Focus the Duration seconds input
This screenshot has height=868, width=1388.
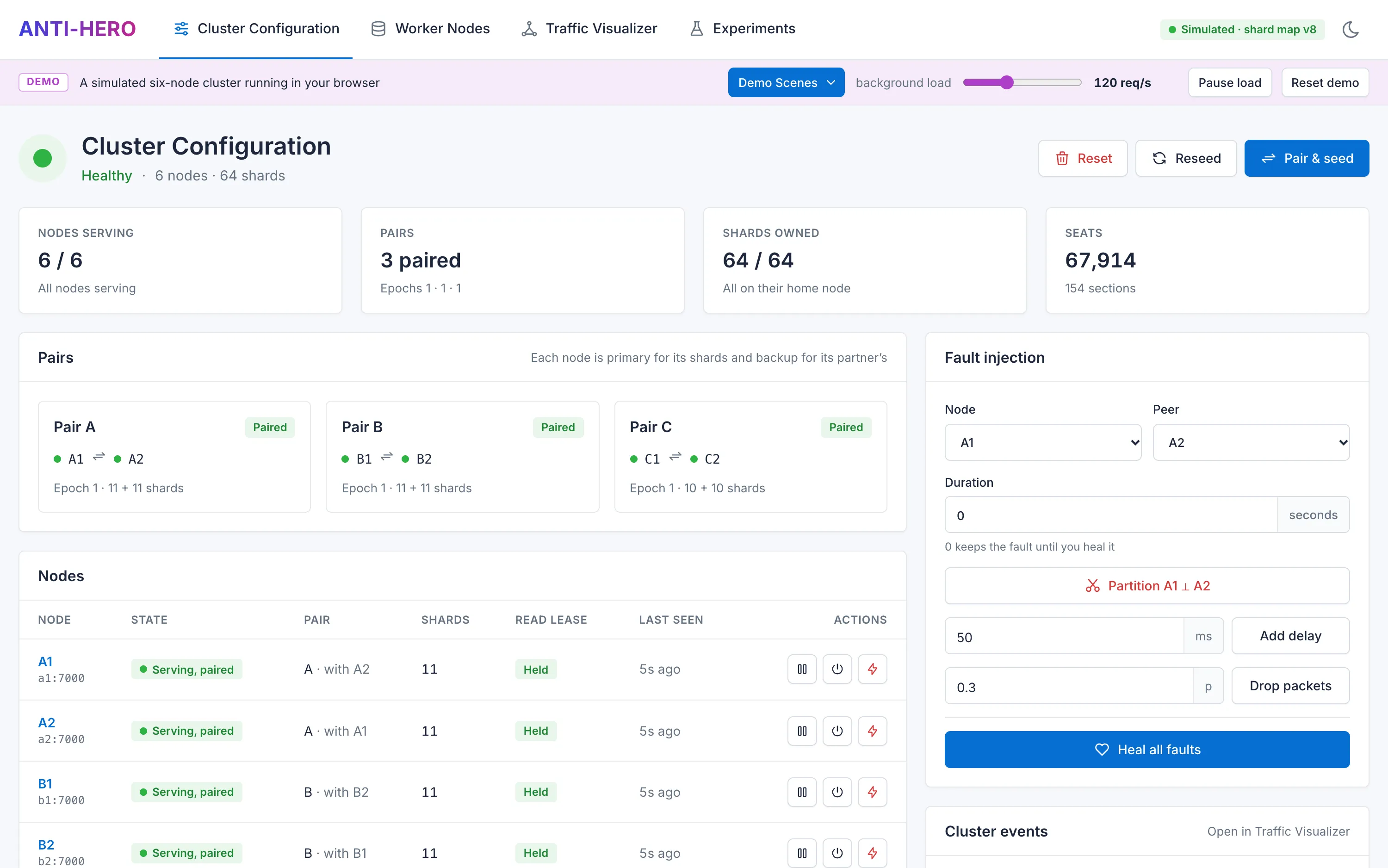coord(1111,515)
